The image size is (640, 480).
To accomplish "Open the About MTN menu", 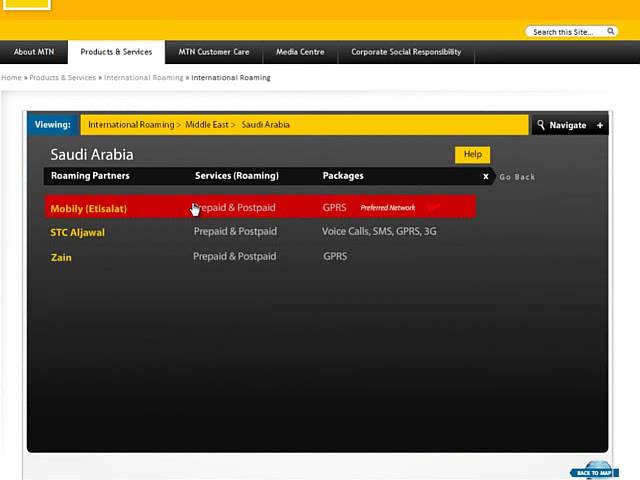I will pos(33,52).
